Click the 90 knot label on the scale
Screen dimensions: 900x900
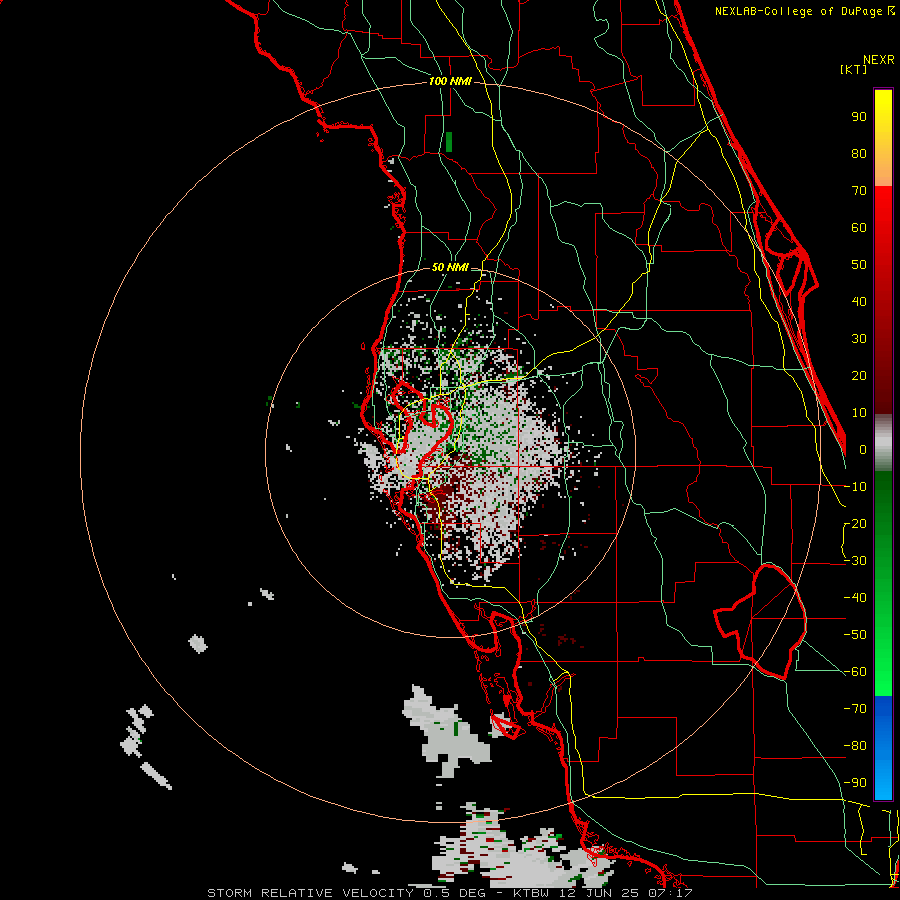click(859, 117)
